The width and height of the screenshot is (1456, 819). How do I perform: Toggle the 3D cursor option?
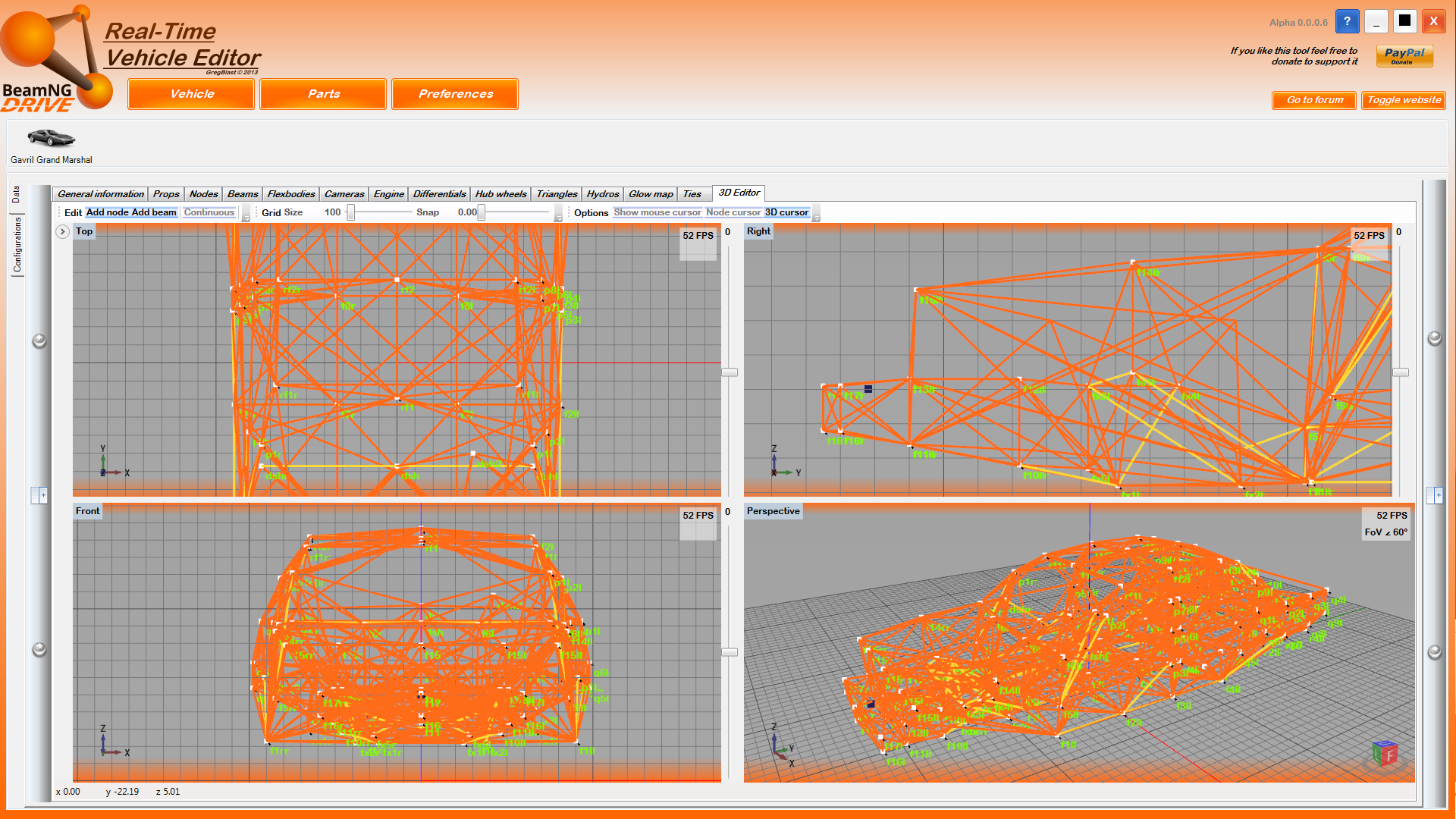[x=786, y=212]
